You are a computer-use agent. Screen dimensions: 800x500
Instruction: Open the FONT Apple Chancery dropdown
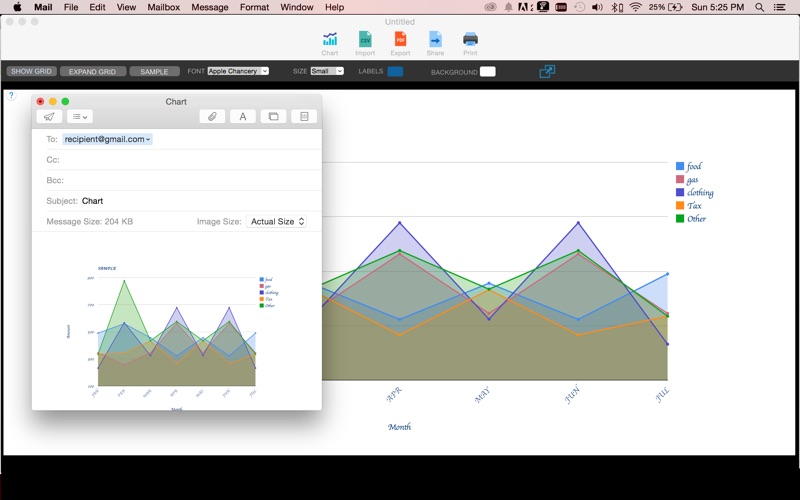238,71
